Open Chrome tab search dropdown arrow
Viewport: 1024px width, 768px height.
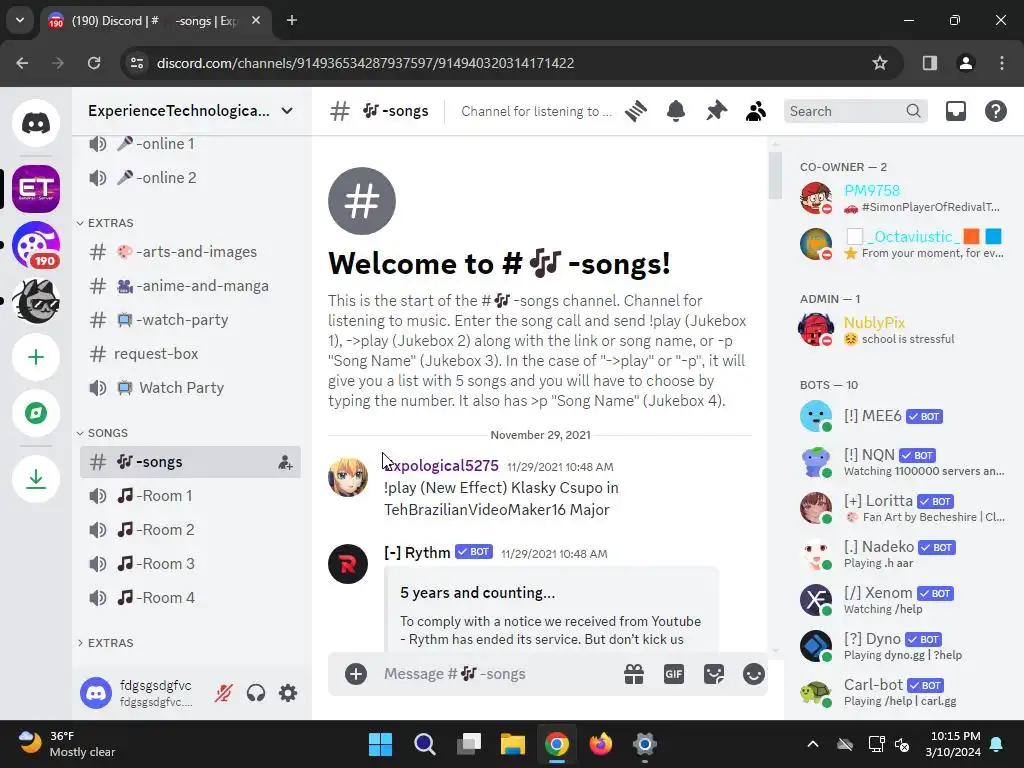[x=20, y=20]
